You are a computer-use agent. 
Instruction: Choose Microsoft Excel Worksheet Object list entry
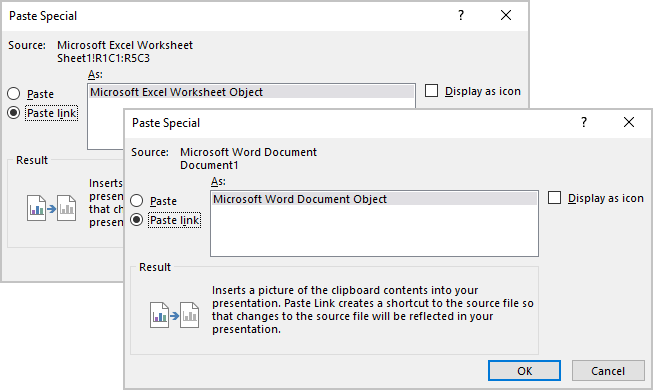252,92
